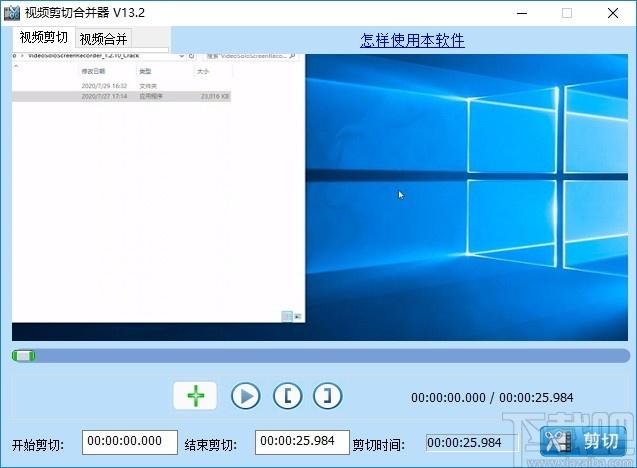Switch to the 视频剪切 tab

pyautogui.click(x=43, y=38)
